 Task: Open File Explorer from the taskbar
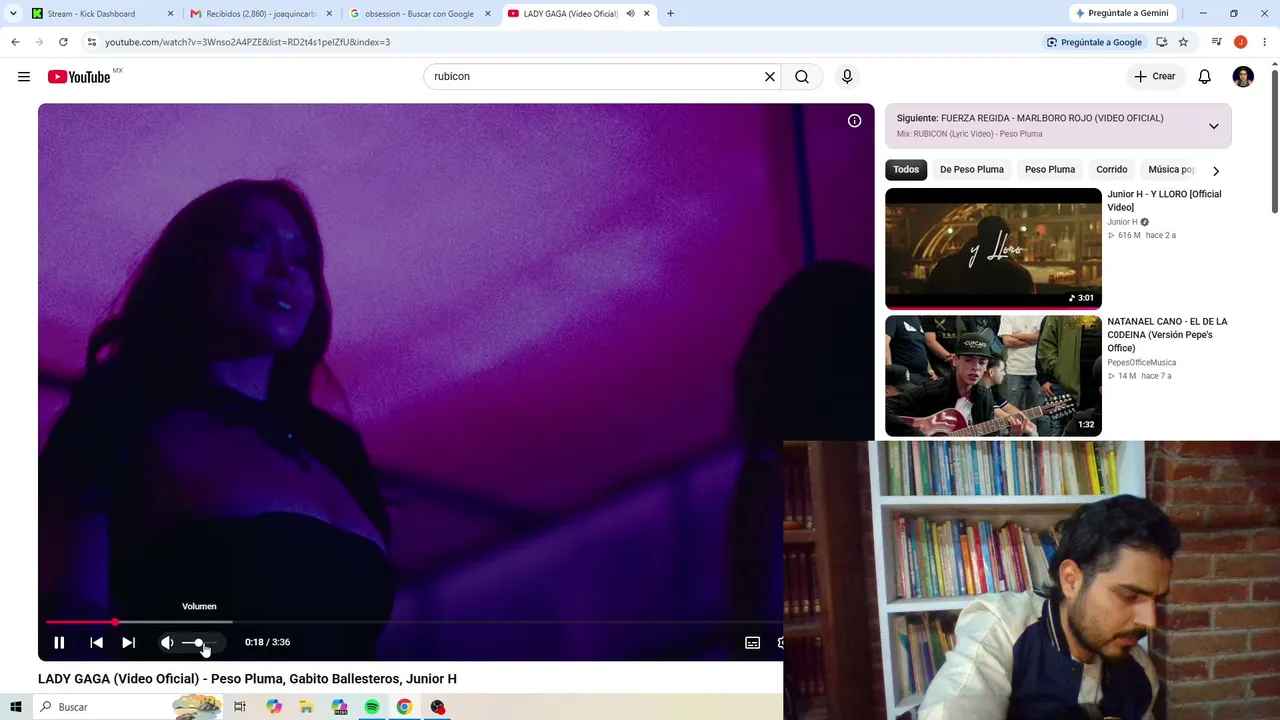tap(306, 707)
